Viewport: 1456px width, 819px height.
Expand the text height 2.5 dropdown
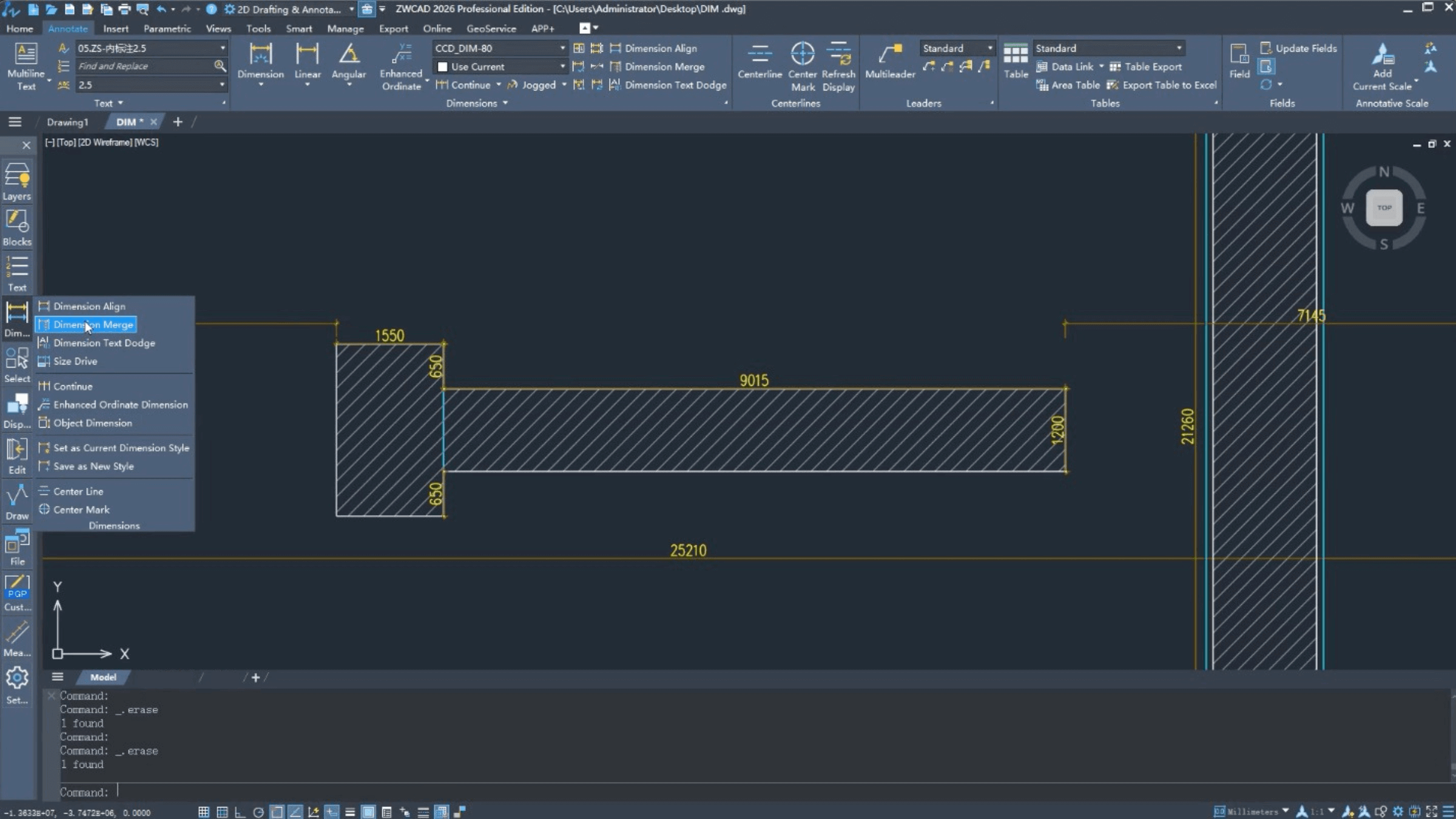(222, 85)
